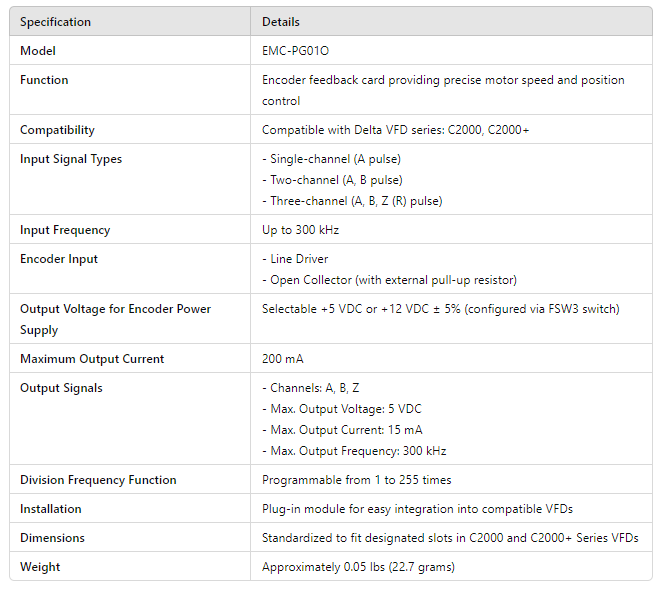Click the Three-channel (A, B, Z) entry
Image resolution: width=659 pixels, height=590 pixels.
click(x=352, y=201)
